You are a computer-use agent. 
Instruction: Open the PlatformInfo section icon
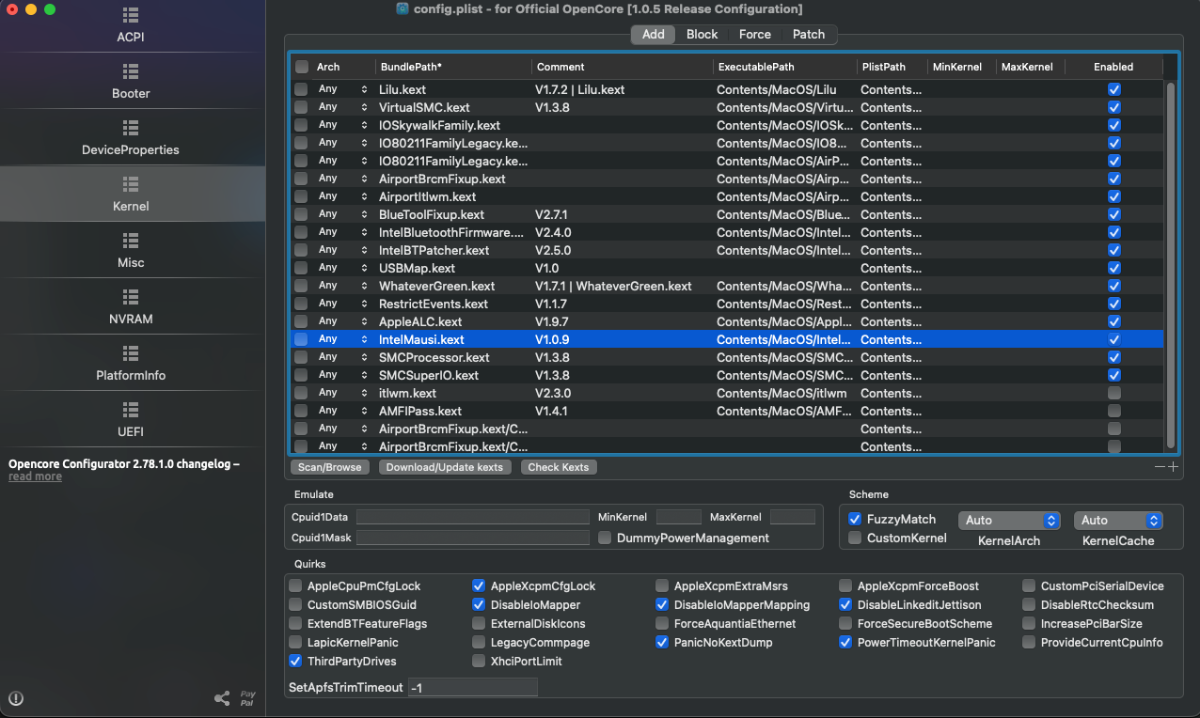[x=131, y=354]
